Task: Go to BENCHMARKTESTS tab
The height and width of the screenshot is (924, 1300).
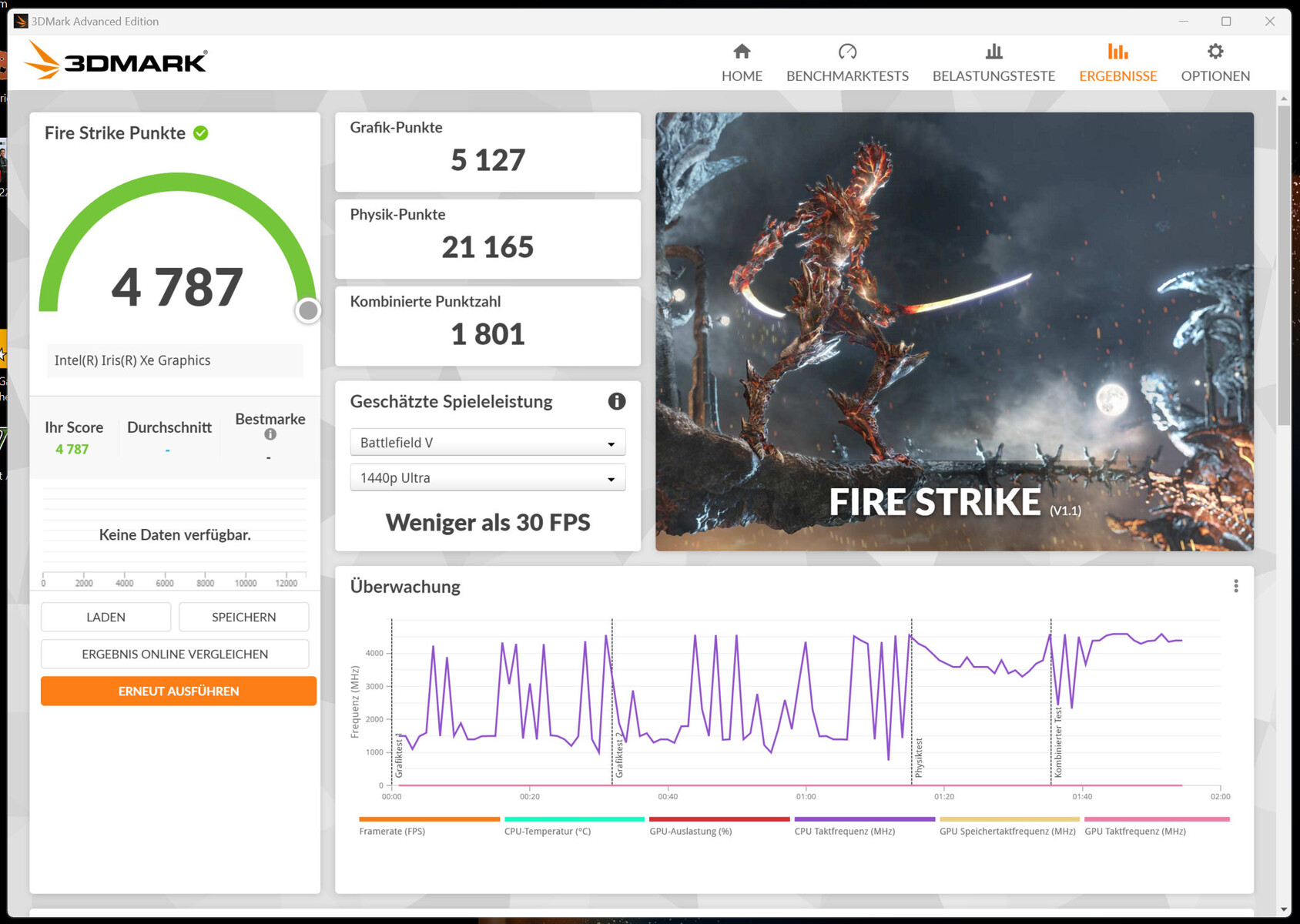Action: pos(847,63)
